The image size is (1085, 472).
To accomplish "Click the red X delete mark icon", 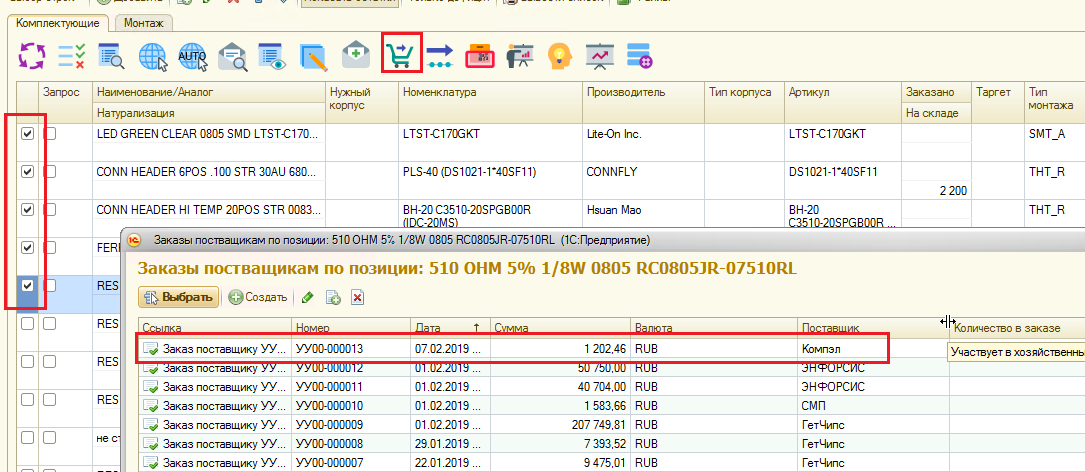I will [357, 297].
